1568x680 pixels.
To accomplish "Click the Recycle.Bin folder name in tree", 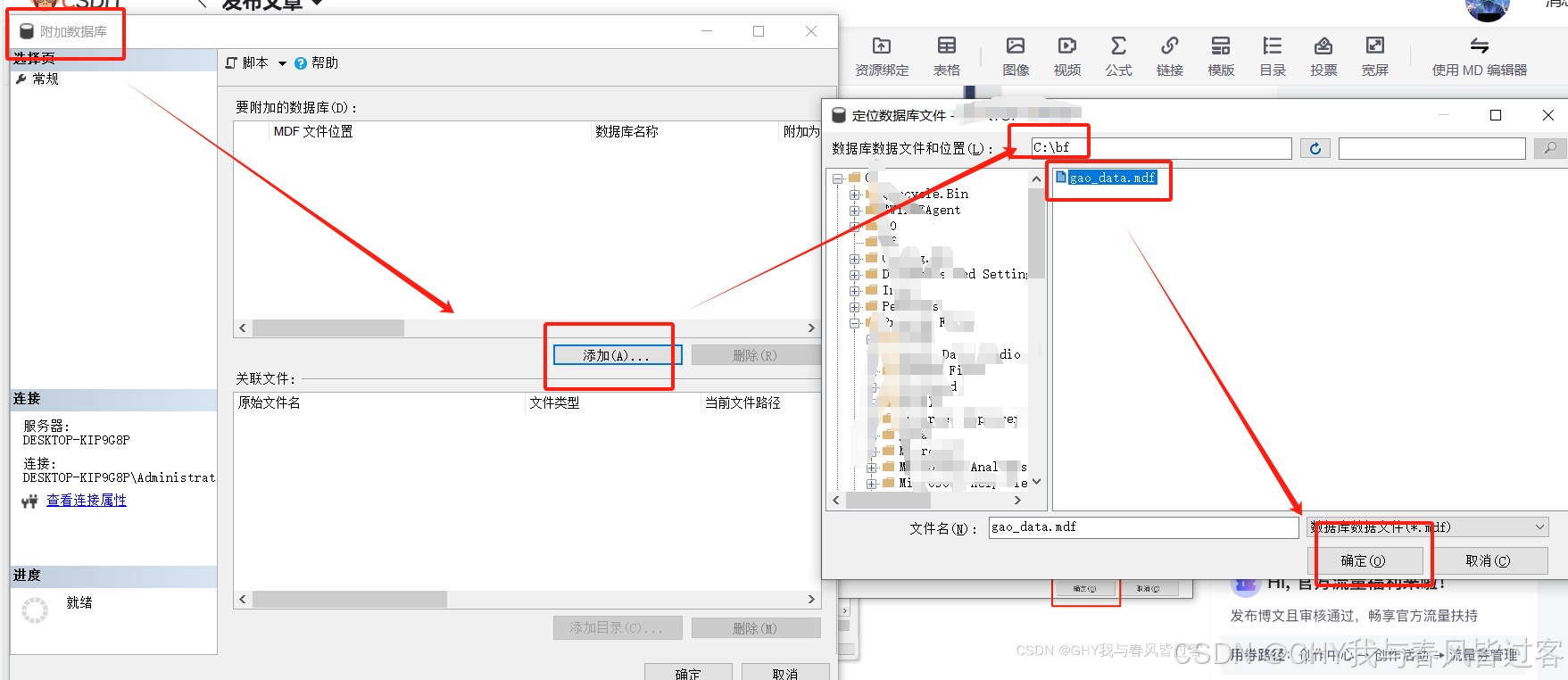I will (925, 194).
